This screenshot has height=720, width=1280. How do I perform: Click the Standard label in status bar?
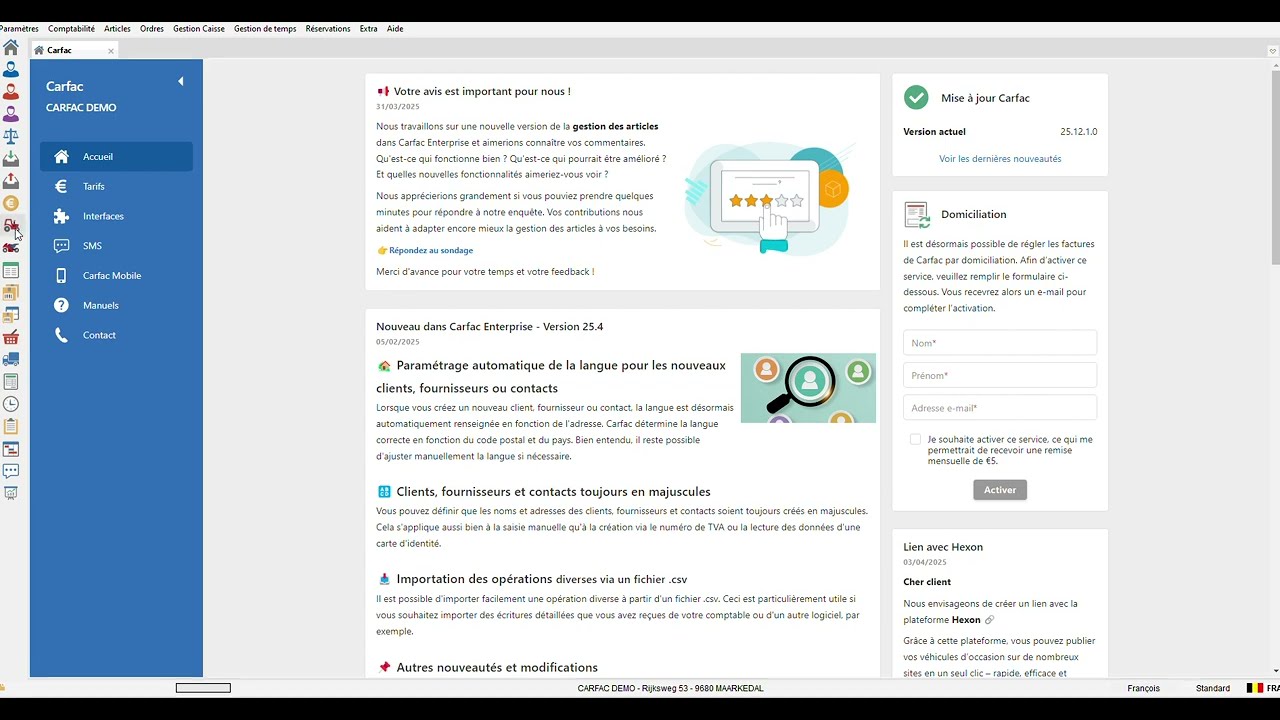pyautogui.click(x=1213, y=688)
